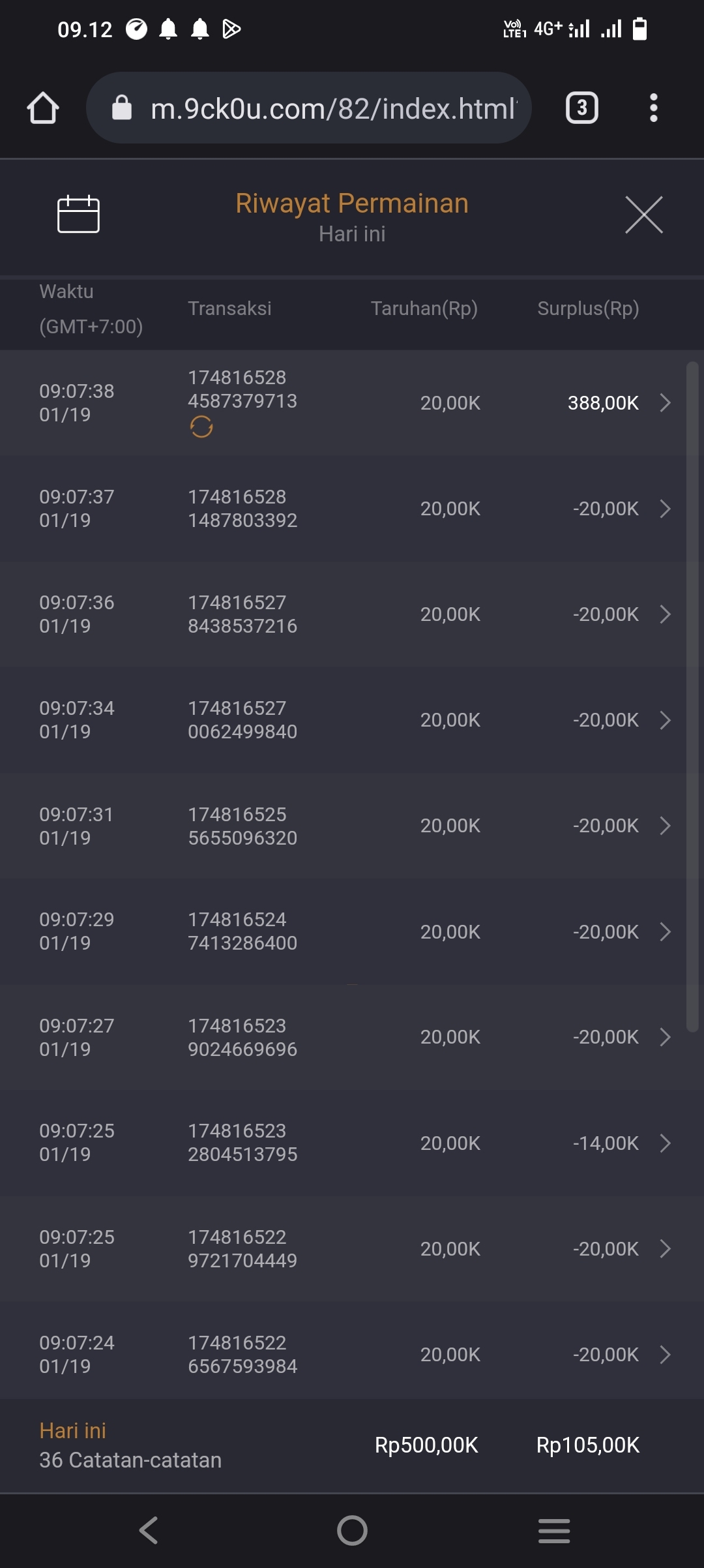Expand the 09:07:37 transaction row chevron
The width and height of the screenshot is (704, 1568).
coord(665,509)
